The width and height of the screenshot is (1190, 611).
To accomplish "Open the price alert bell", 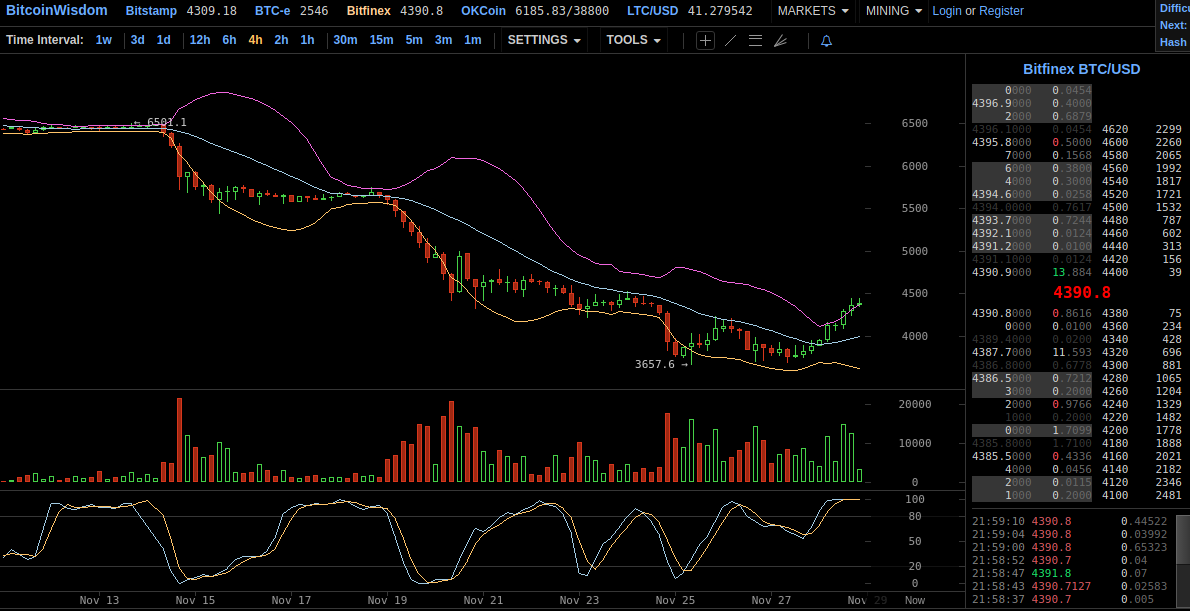I will click(826, 40).
